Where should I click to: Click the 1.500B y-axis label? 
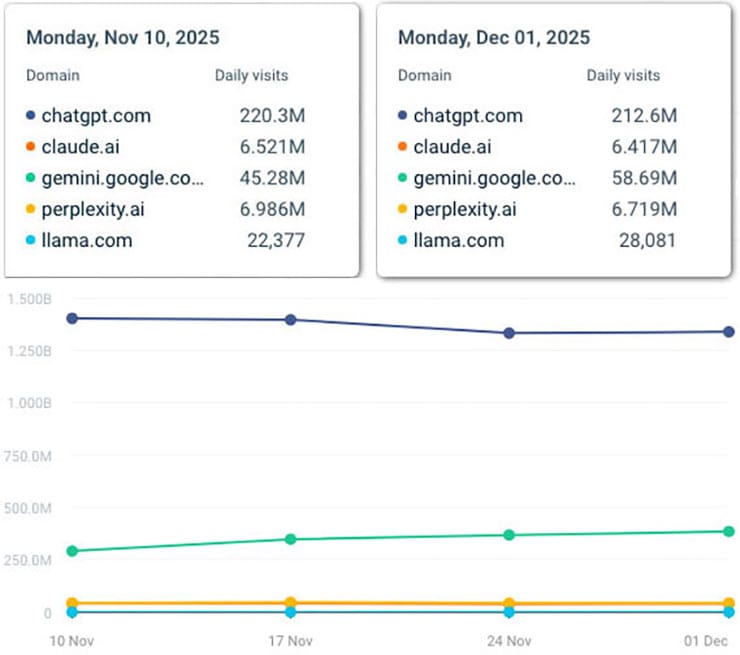(30, 300)
